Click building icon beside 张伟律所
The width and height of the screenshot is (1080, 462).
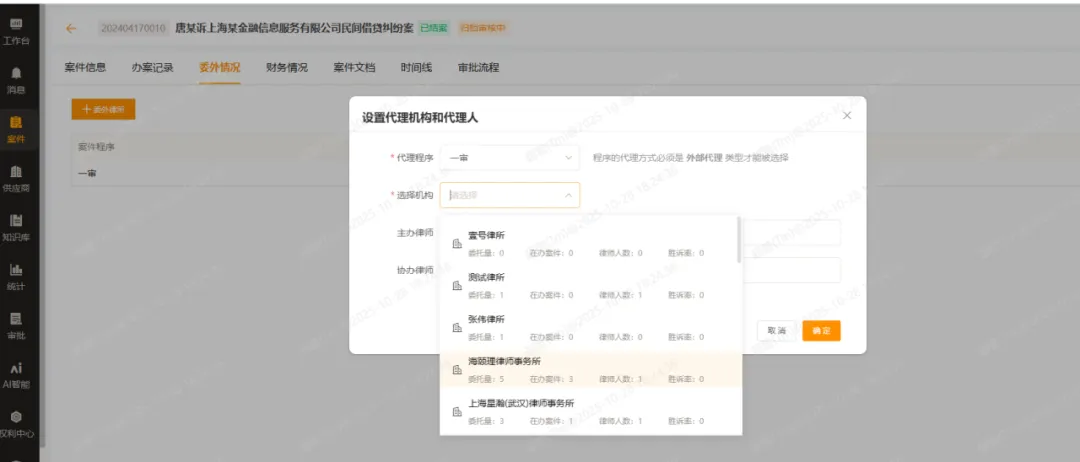pyautogui.click(x=457, y=328)
